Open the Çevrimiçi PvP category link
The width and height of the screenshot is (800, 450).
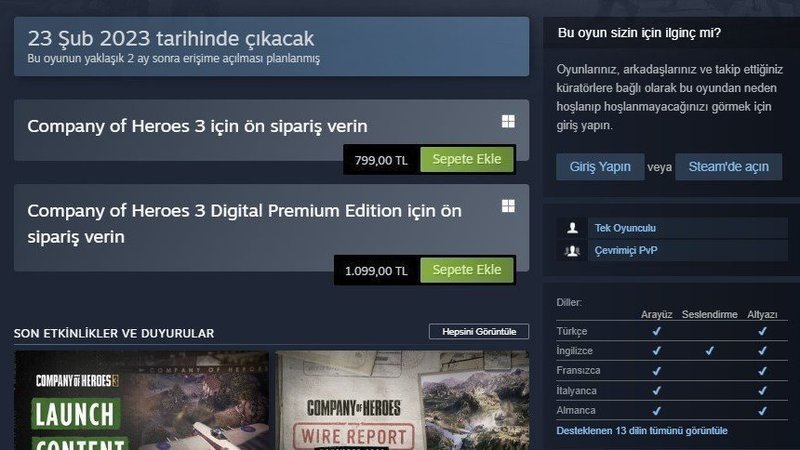tap(626, 251)
